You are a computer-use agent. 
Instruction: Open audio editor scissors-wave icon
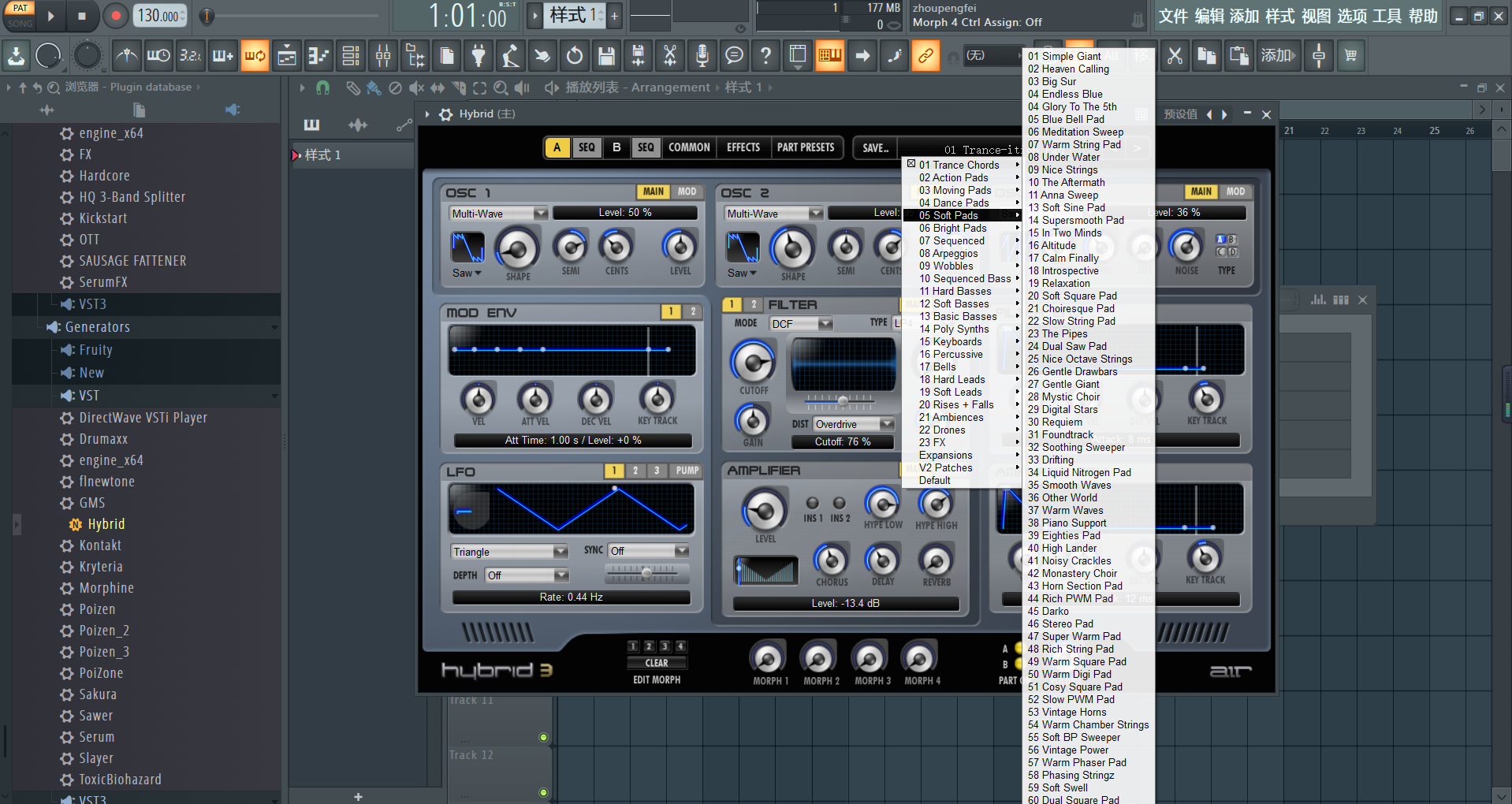point(670,55)
